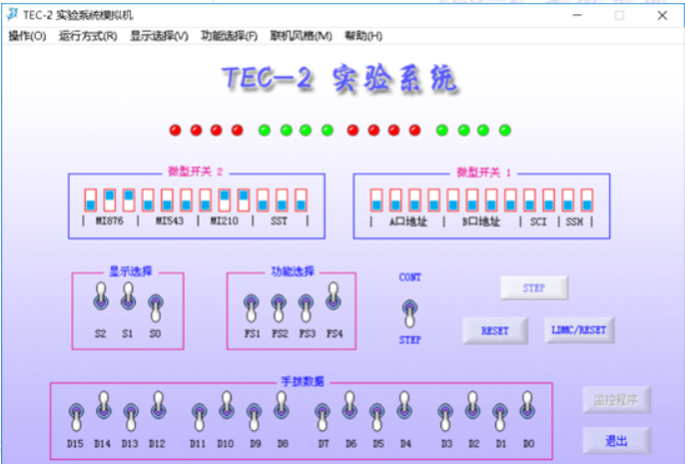This screenshot has height=465, width=685.
Task: Toggle the last DIP switch above A口地址
Action: pyautogui.click(x=434, y=200)
